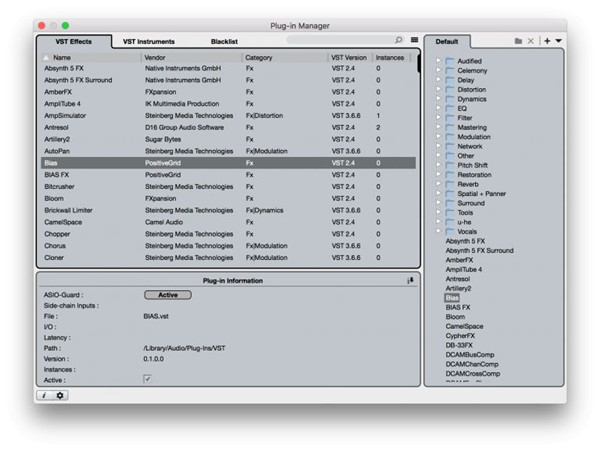
Task: Click the Tools folder icon
Action: (x=450, y=212)
